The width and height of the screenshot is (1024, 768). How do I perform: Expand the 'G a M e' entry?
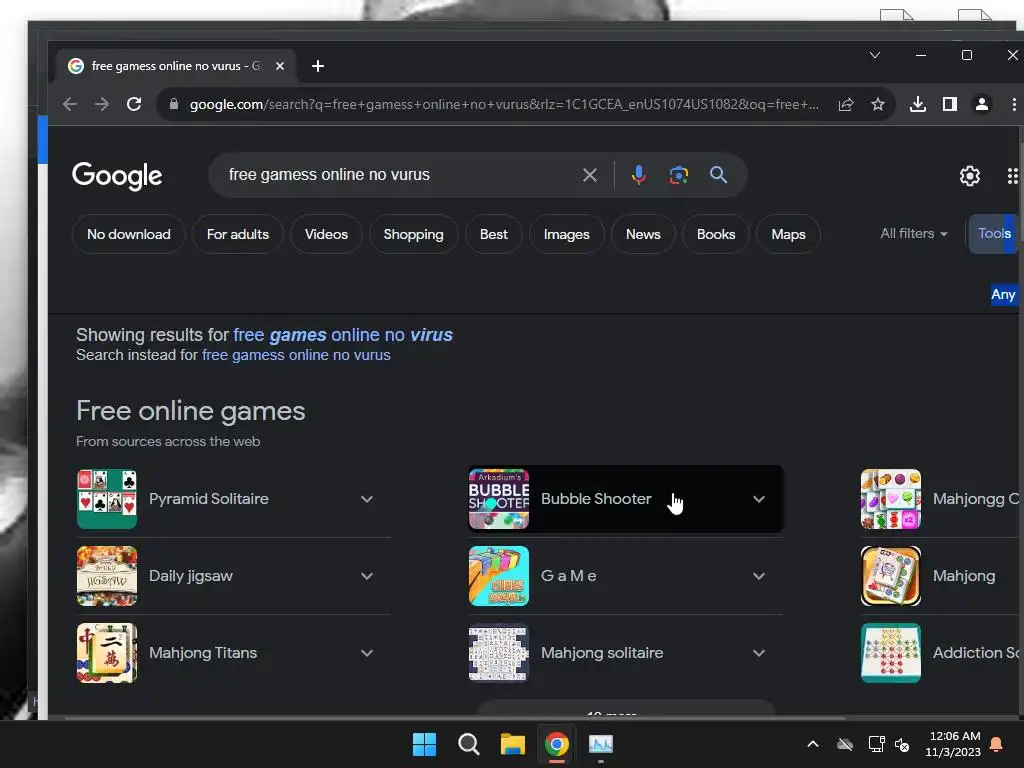tap(759, 577)
